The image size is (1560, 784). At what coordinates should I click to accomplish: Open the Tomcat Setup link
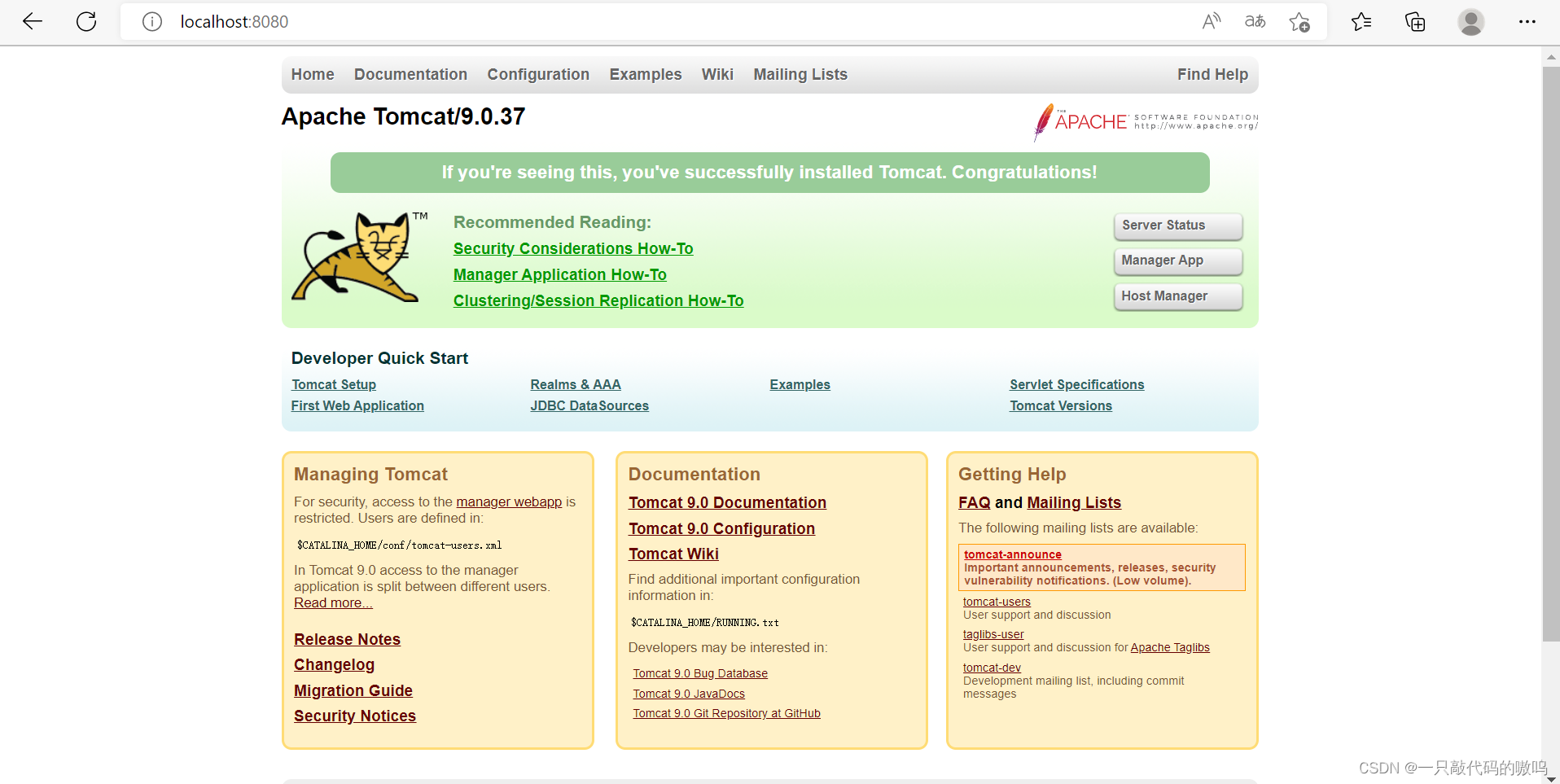[x=334, y=385]
